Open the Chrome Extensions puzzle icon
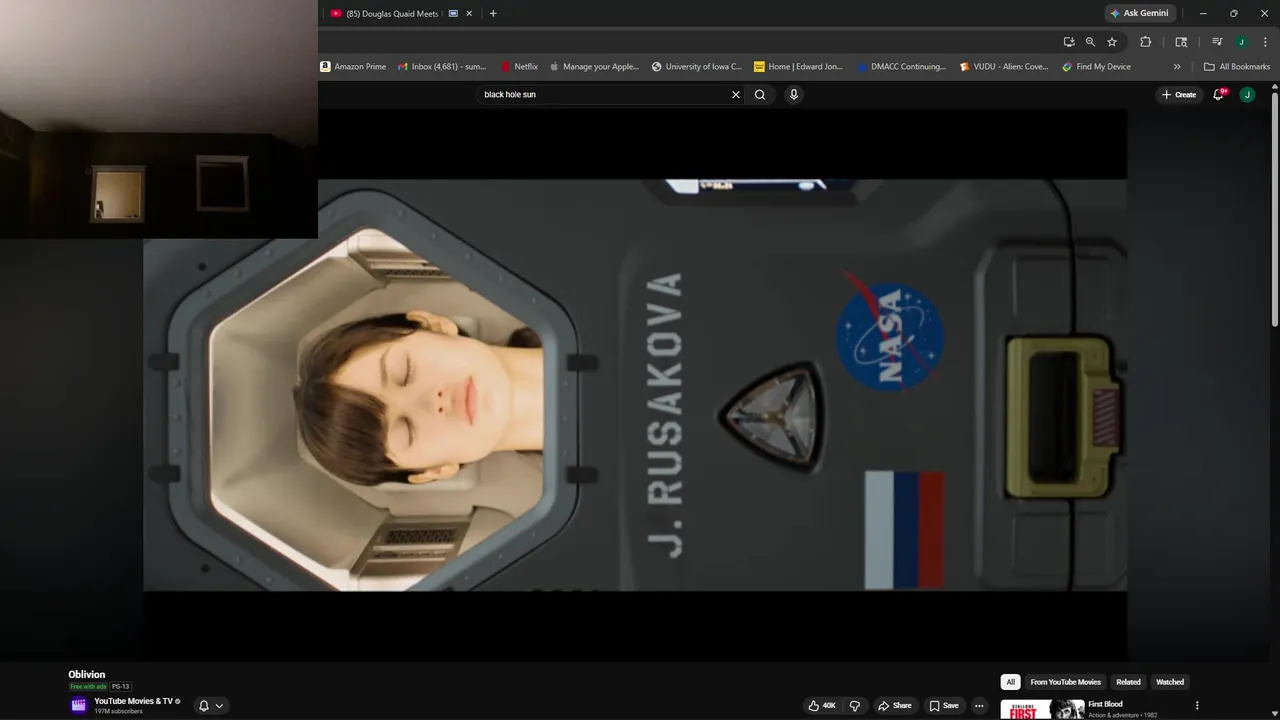Viewport: 1280px width, 720px height. pyautogui.click(x=1146, y=42)
